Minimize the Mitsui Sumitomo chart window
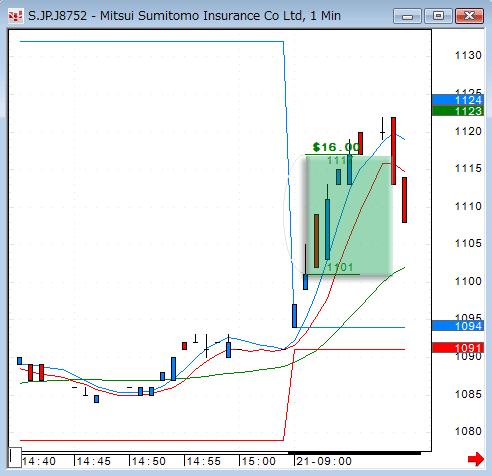Viewport: 492px width, 476px height. click(407, 16)
